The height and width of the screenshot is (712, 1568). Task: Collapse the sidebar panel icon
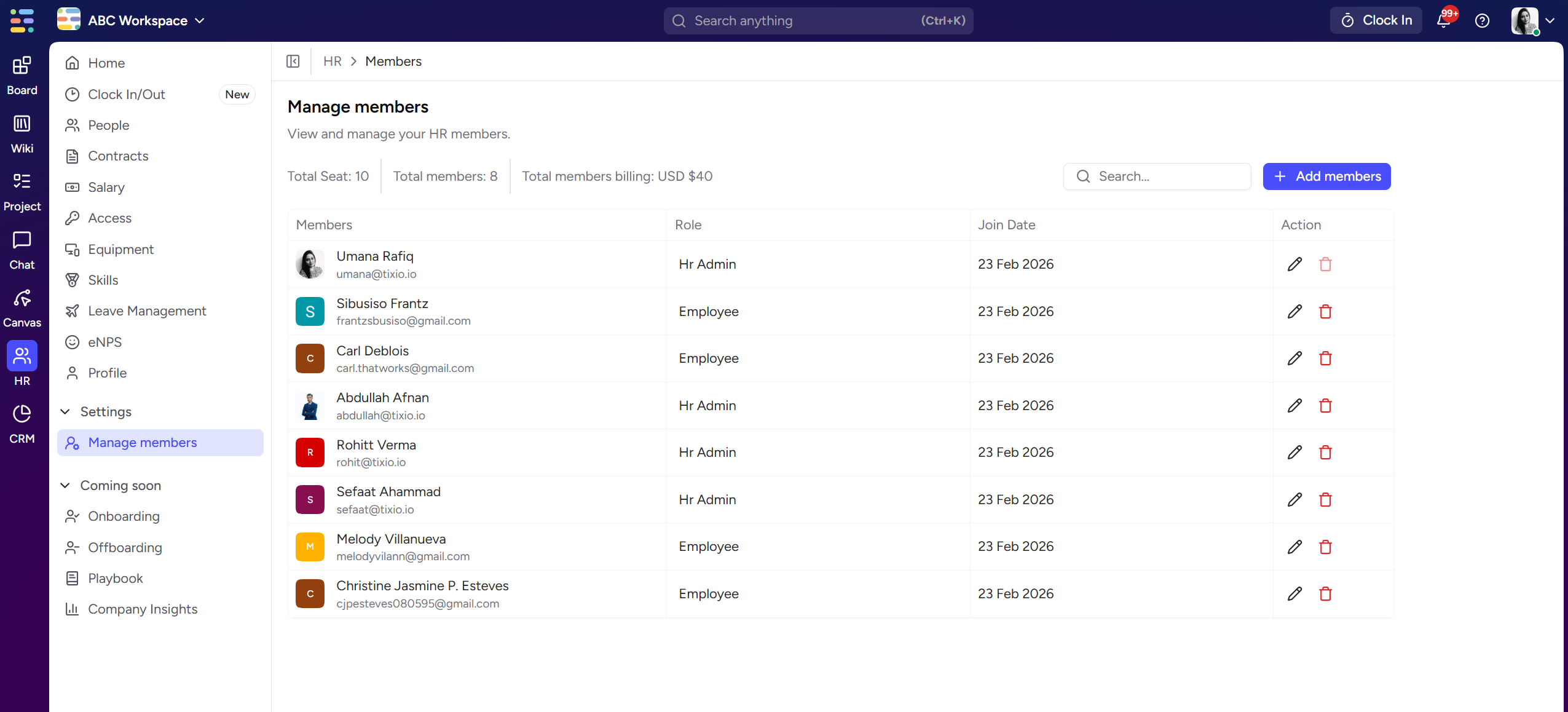[x=293, y=61]
